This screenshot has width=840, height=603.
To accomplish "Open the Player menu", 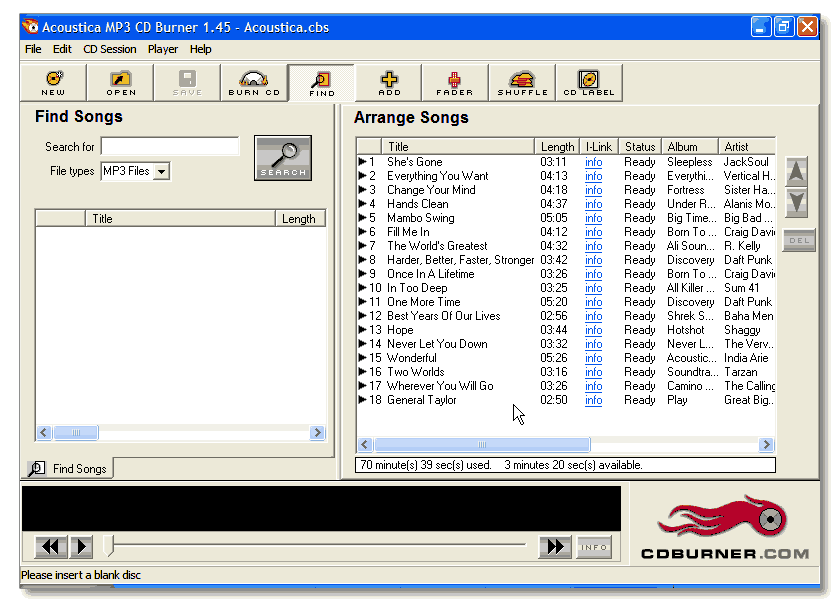I will coord(162,49).
